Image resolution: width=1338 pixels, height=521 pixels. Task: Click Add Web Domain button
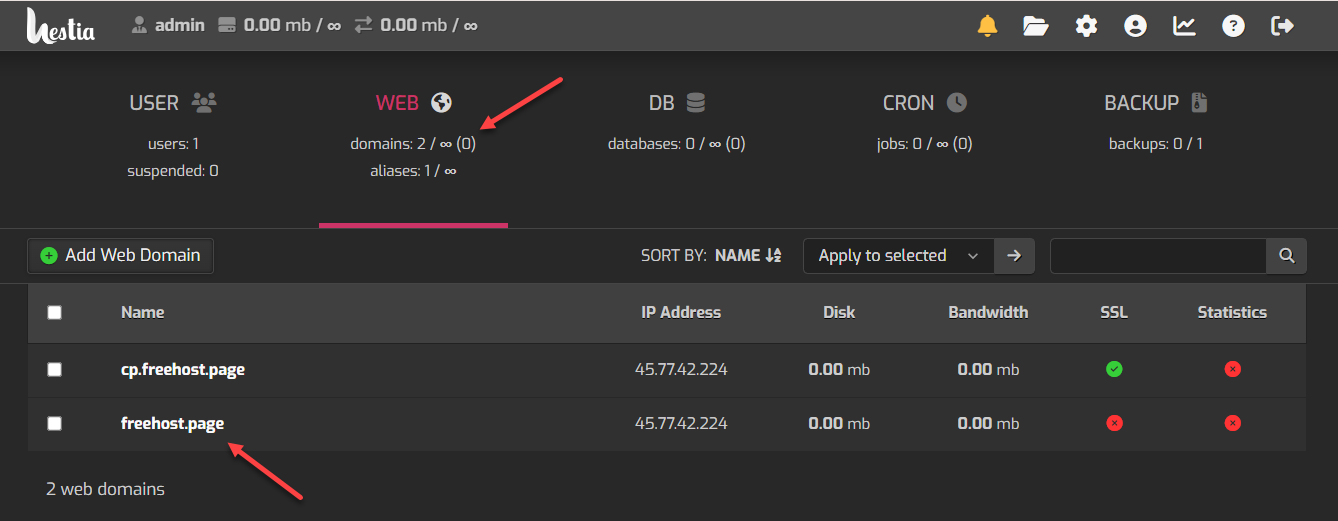[x=120, y=256]
